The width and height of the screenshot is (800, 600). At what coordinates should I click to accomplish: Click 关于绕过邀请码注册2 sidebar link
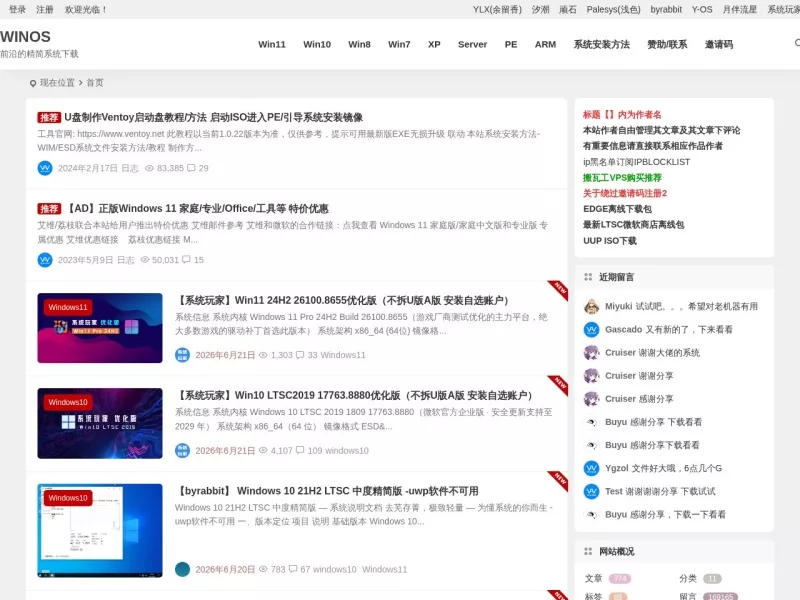point(625,193)
